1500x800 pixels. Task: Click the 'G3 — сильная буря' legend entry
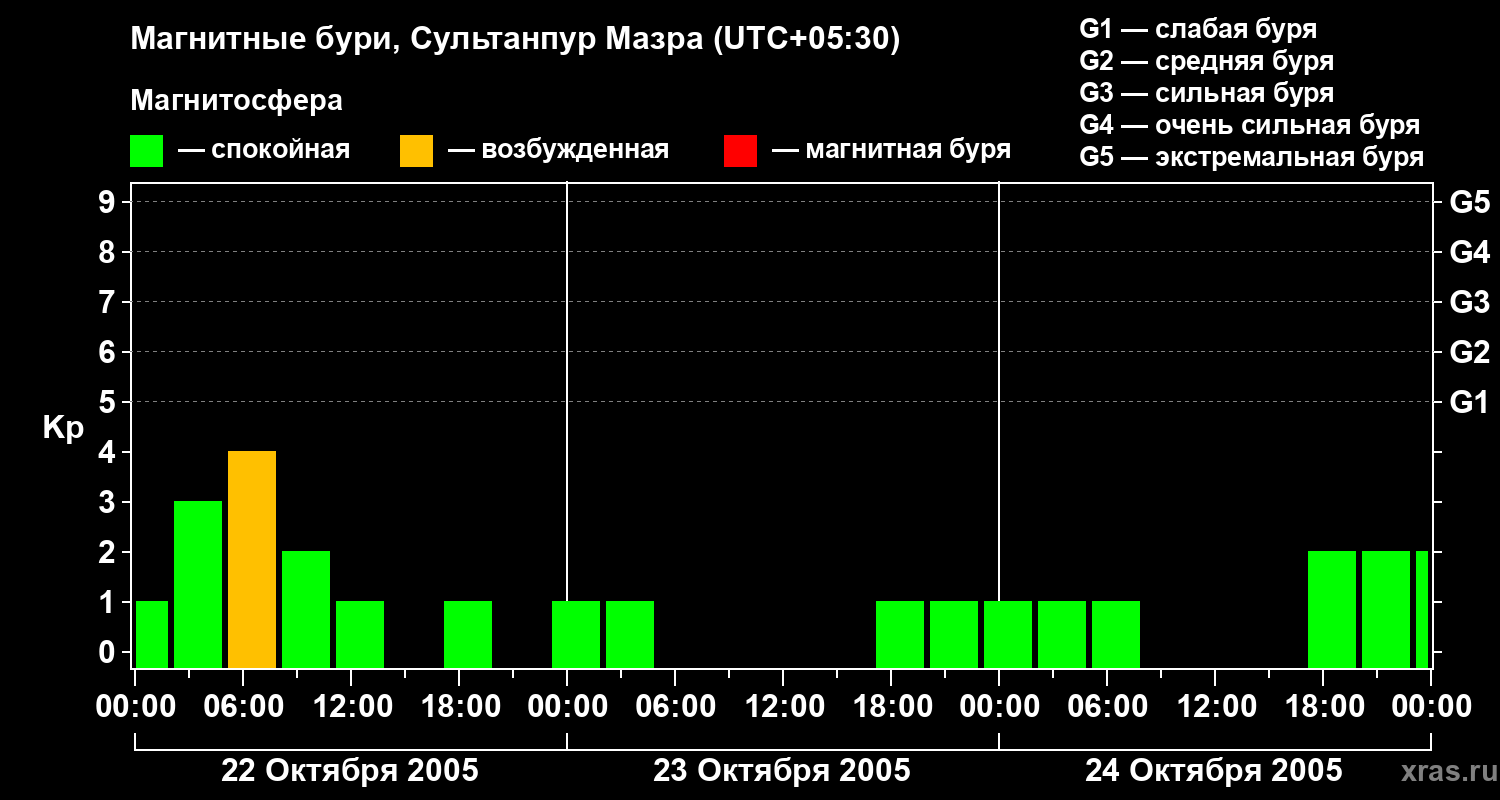point(1206,93)
